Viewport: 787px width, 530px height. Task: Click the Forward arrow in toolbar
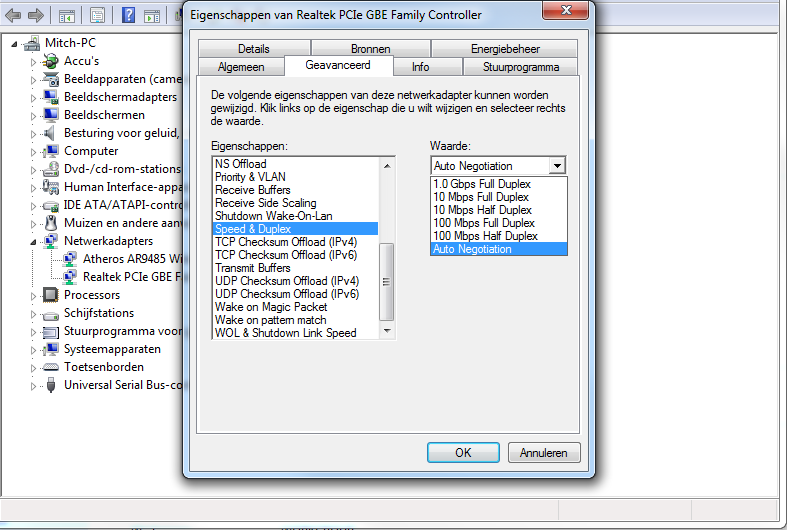point(35,15)
